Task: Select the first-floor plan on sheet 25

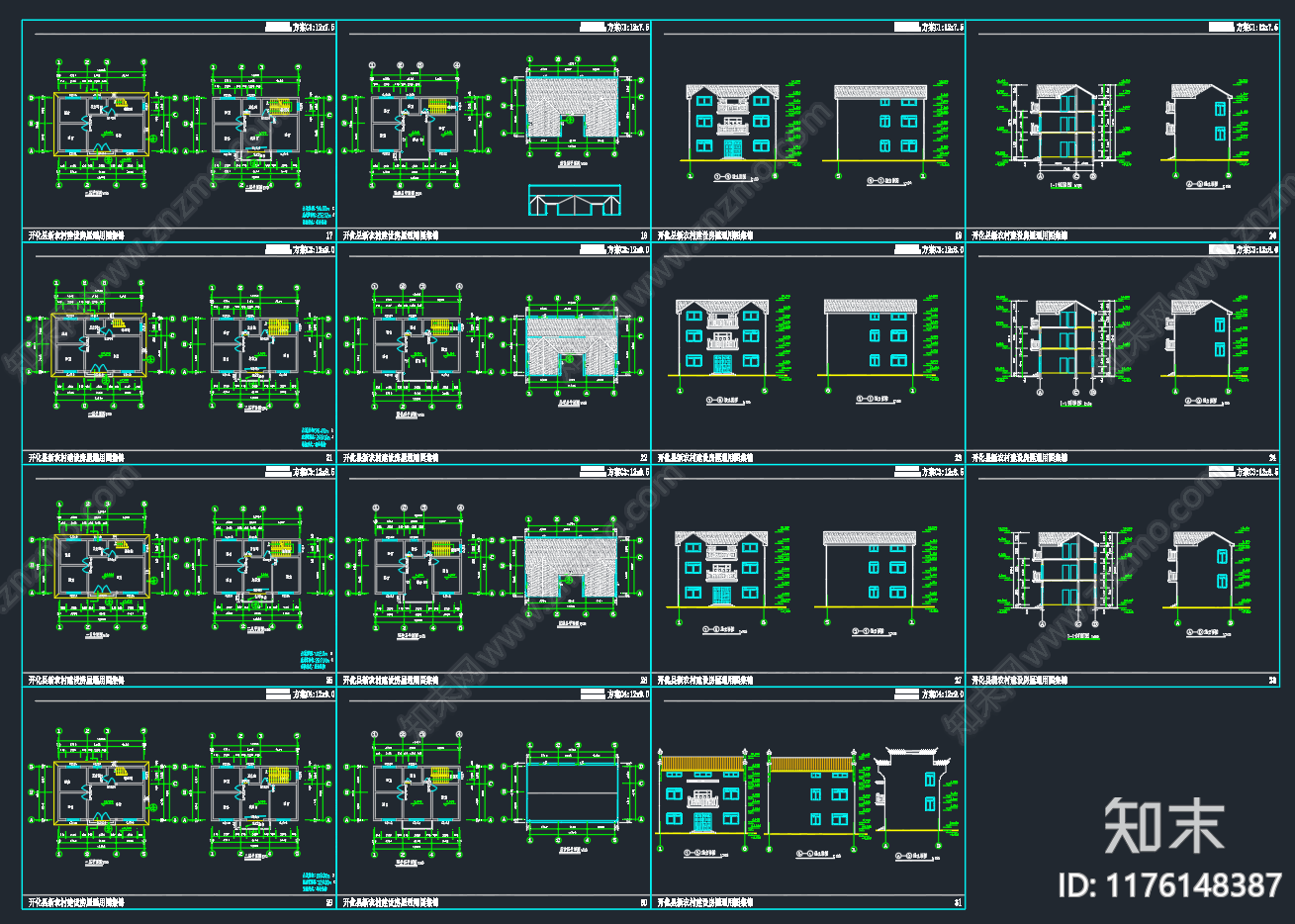Action: click(103, 567)
